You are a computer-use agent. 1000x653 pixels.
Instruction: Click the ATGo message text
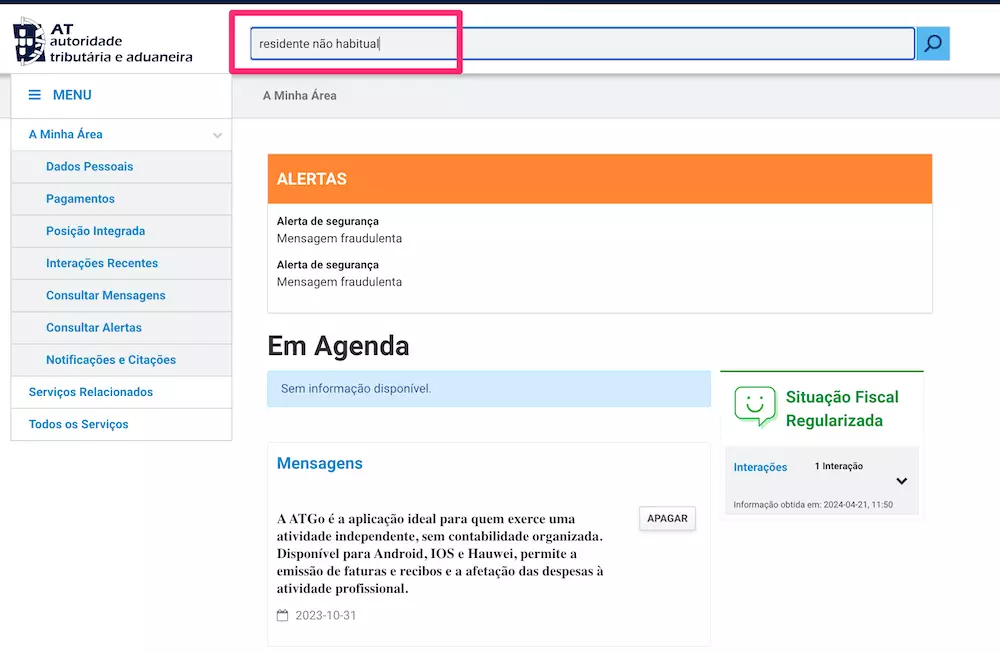tap(440, 554)
